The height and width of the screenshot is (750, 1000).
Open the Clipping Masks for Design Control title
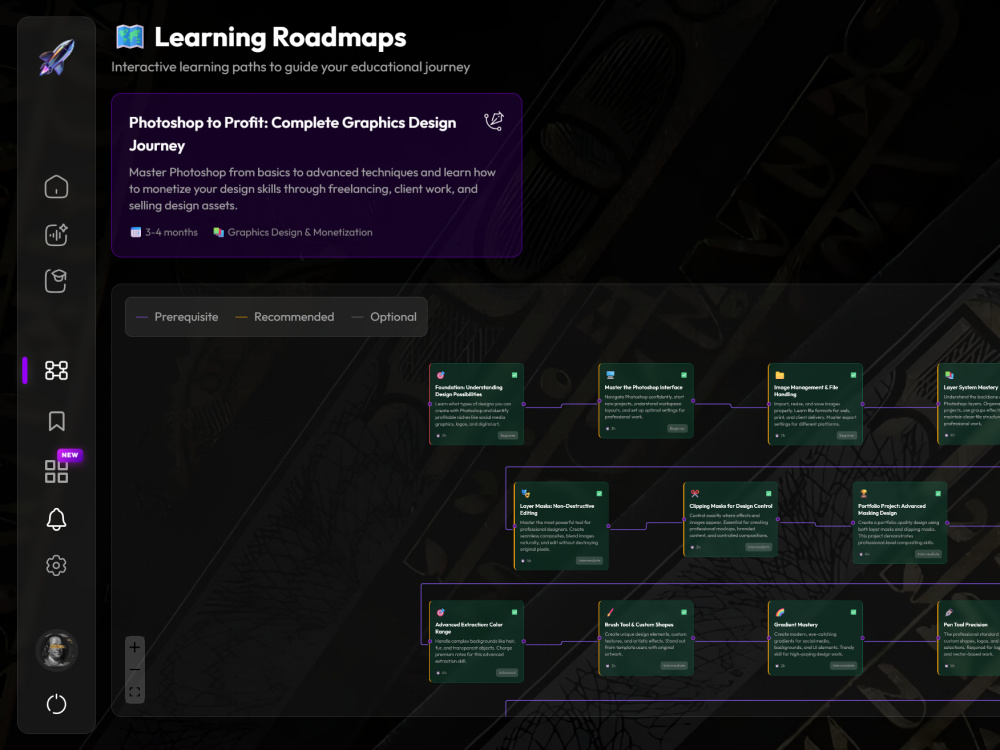click(x=731, y=506)
